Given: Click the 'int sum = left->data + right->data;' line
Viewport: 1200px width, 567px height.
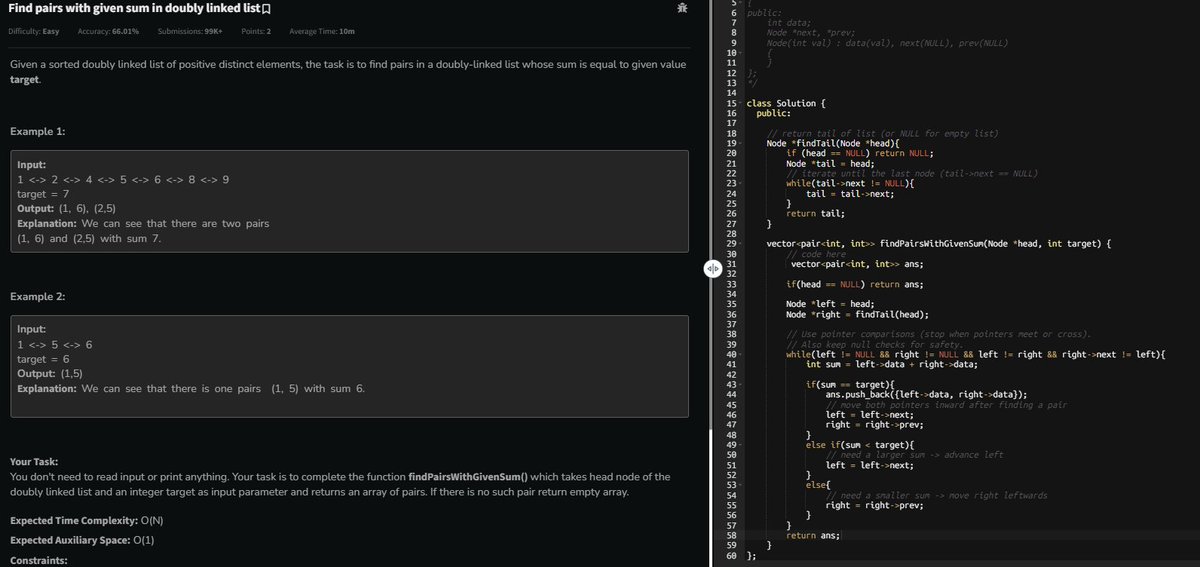Looking at the screenshot, I should 892,364.
